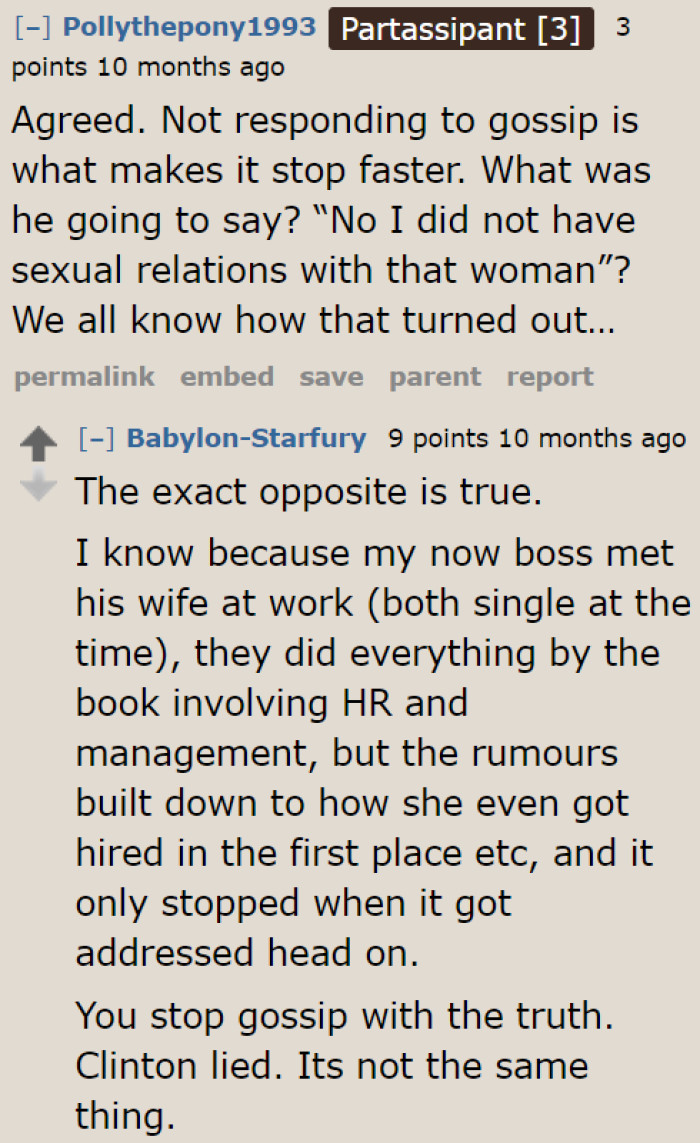Viewport: 700px width, 1143px height.
Task: Click the [–] bracket beside Babylon-Starfury
Action: (x=94, y=438)
